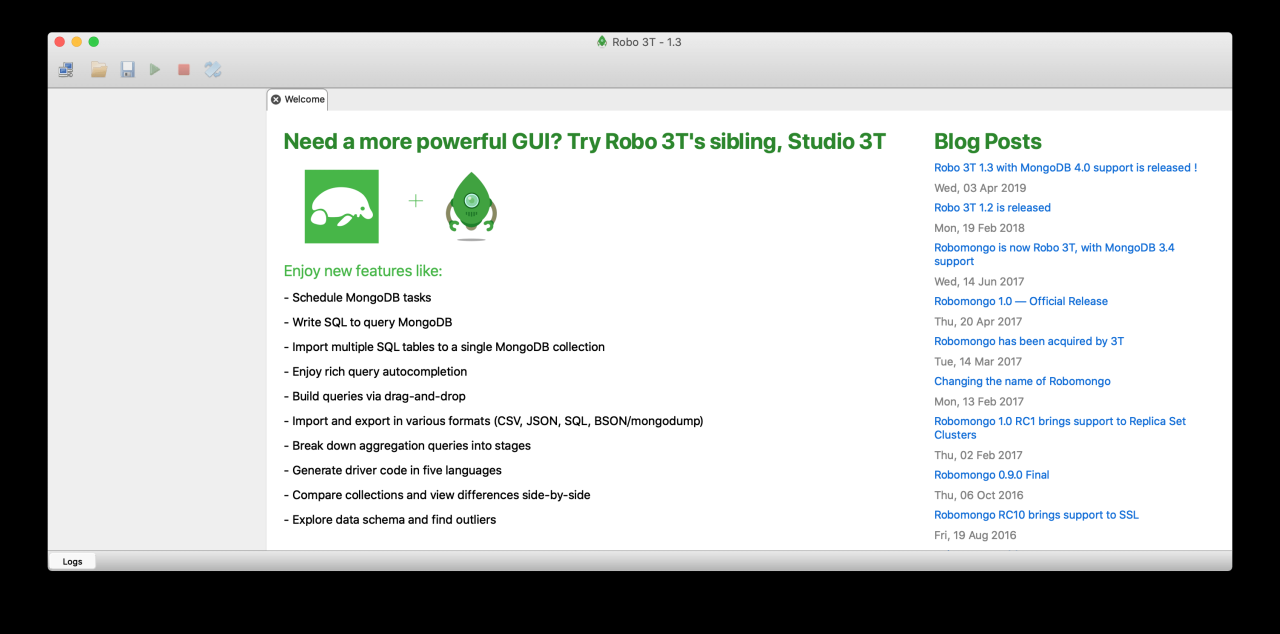Screen dimensions: 1280x634
Task: Click 'Write SQL to query MongoDB' item
Action: tap(368, 322)
